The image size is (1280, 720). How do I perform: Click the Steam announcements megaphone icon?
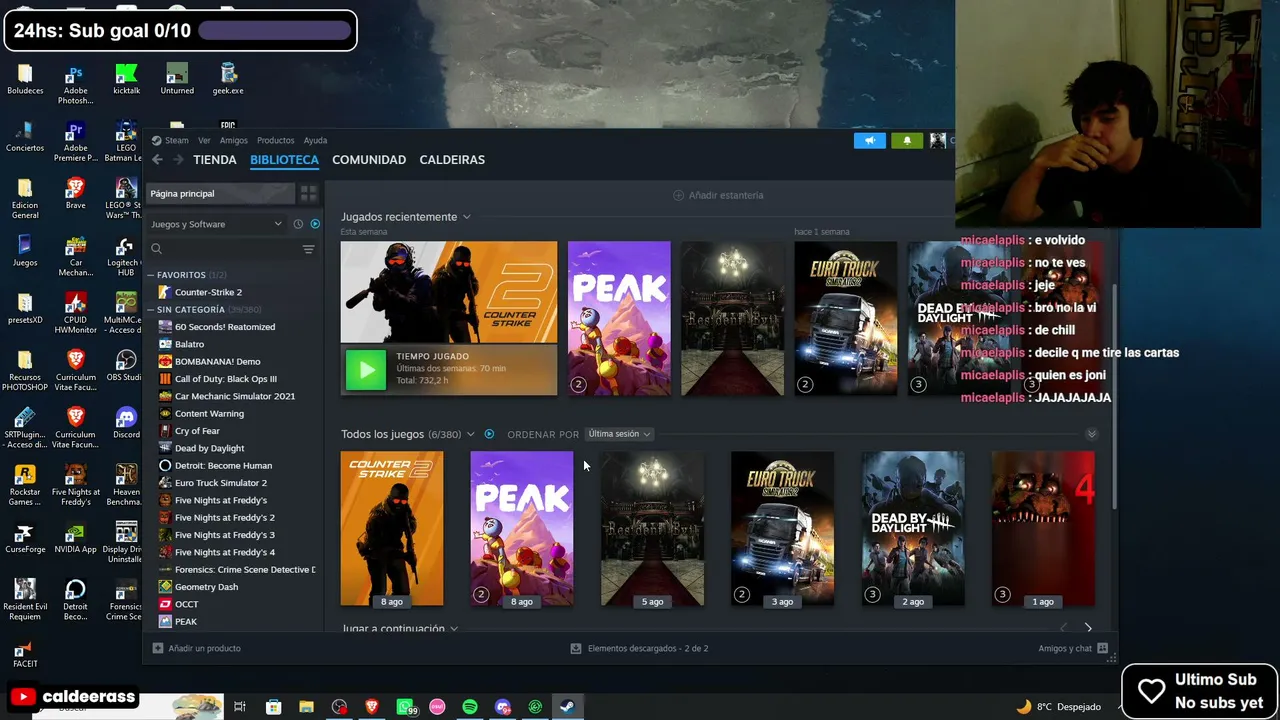[x=870, y=141]
